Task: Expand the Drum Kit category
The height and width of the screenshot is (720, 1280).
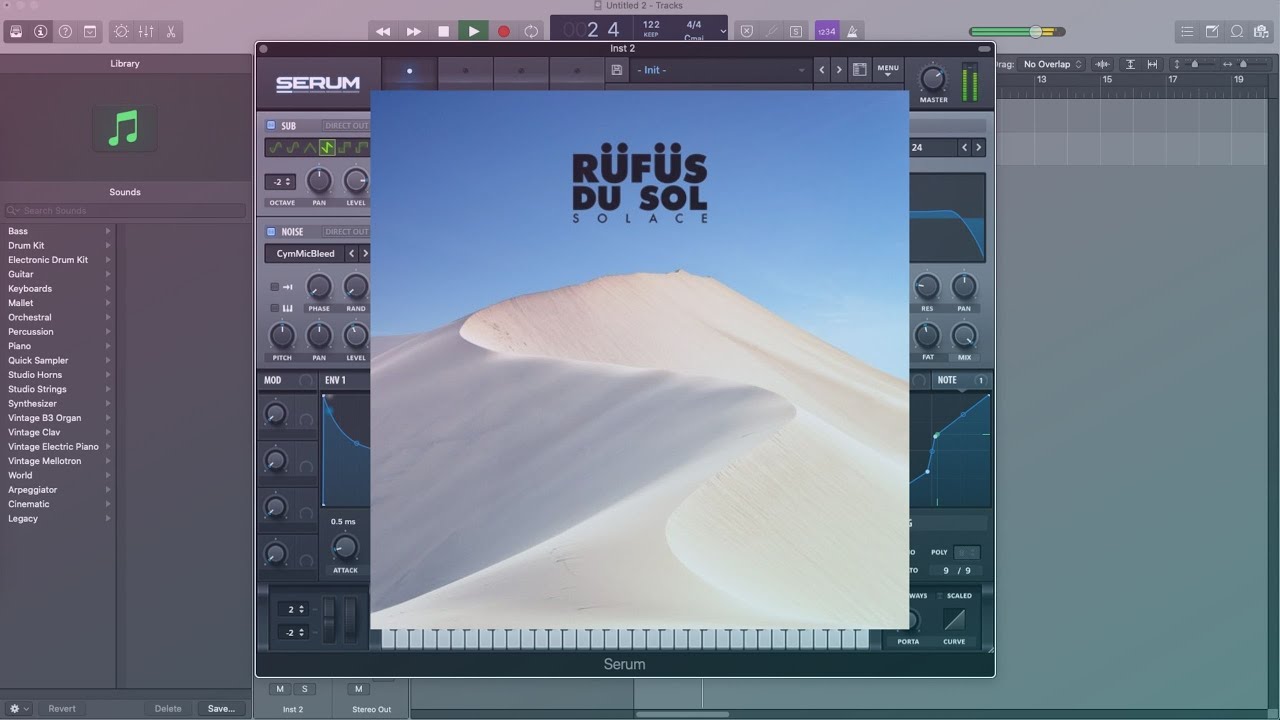Action: (108, 245)
